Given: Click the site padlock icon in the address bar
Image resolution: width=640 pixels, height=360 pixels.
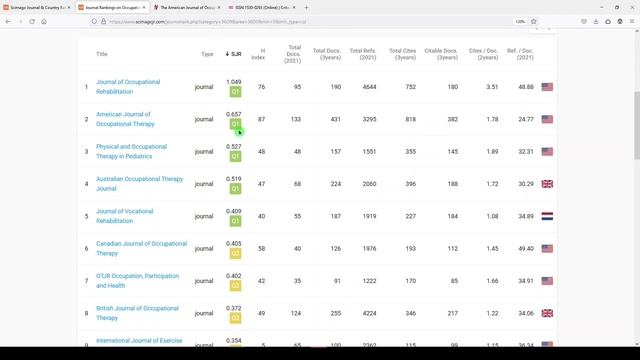Looking at the screenshot, I should point(104,22).
